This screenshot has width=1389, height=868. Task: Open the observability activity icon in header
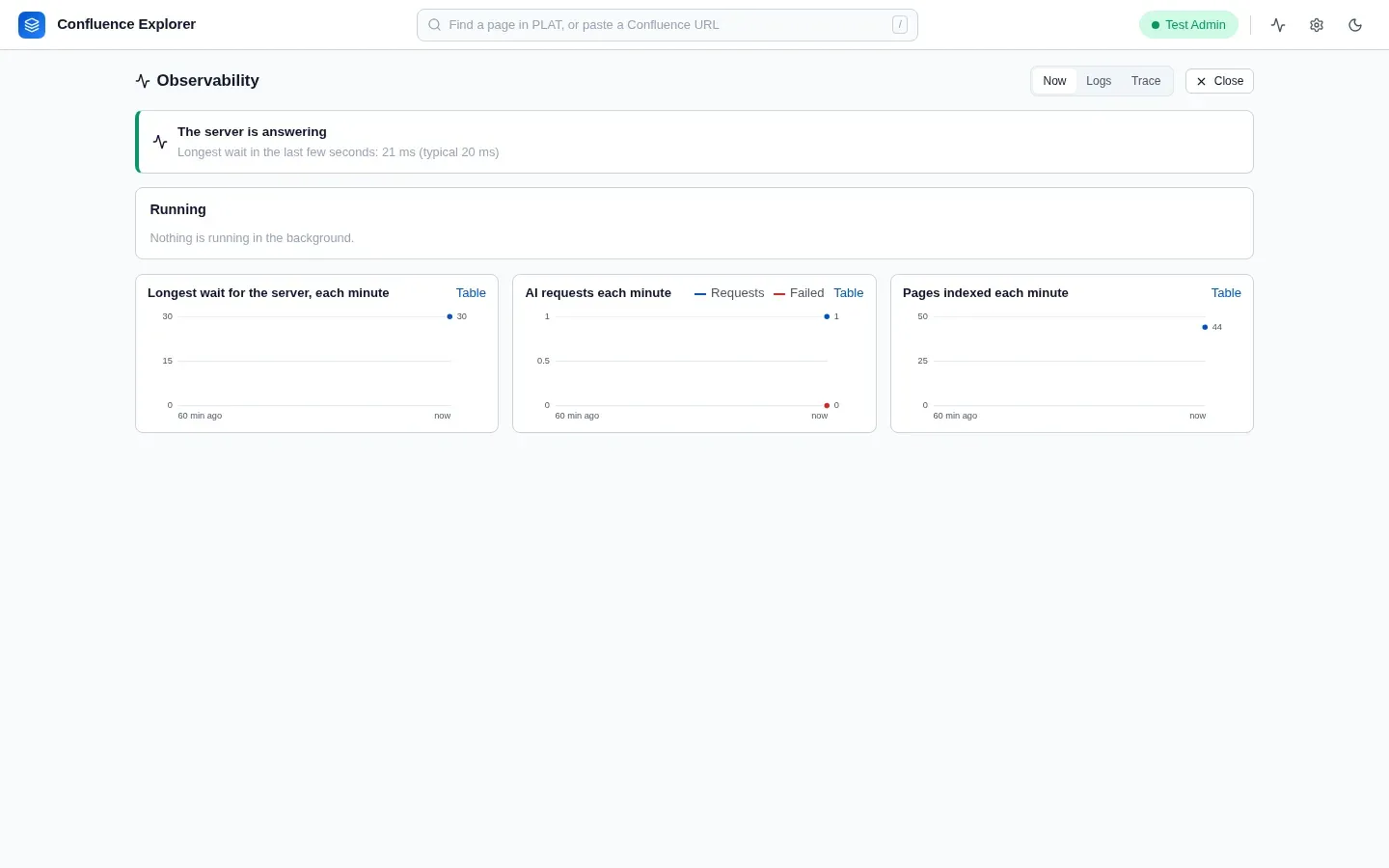point(1278,25)
